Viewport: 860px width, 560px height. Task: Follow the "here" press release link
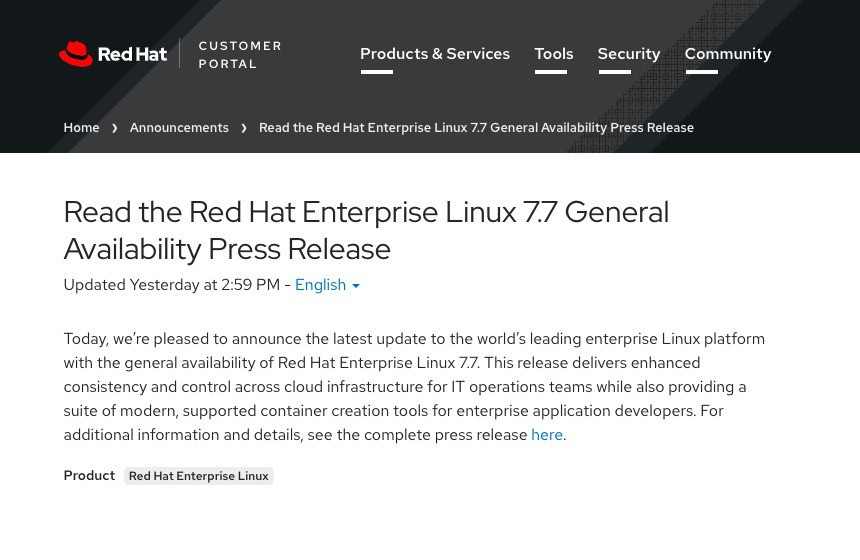[546, 435]
